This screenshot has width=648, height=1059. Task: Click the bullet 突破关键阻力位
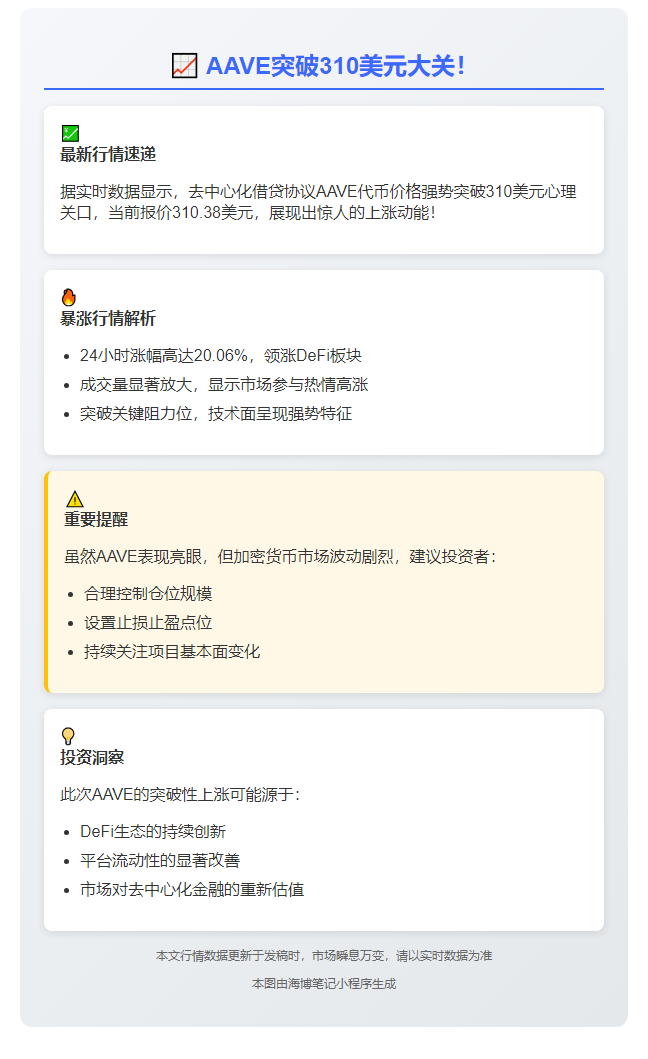coord(216,413)
